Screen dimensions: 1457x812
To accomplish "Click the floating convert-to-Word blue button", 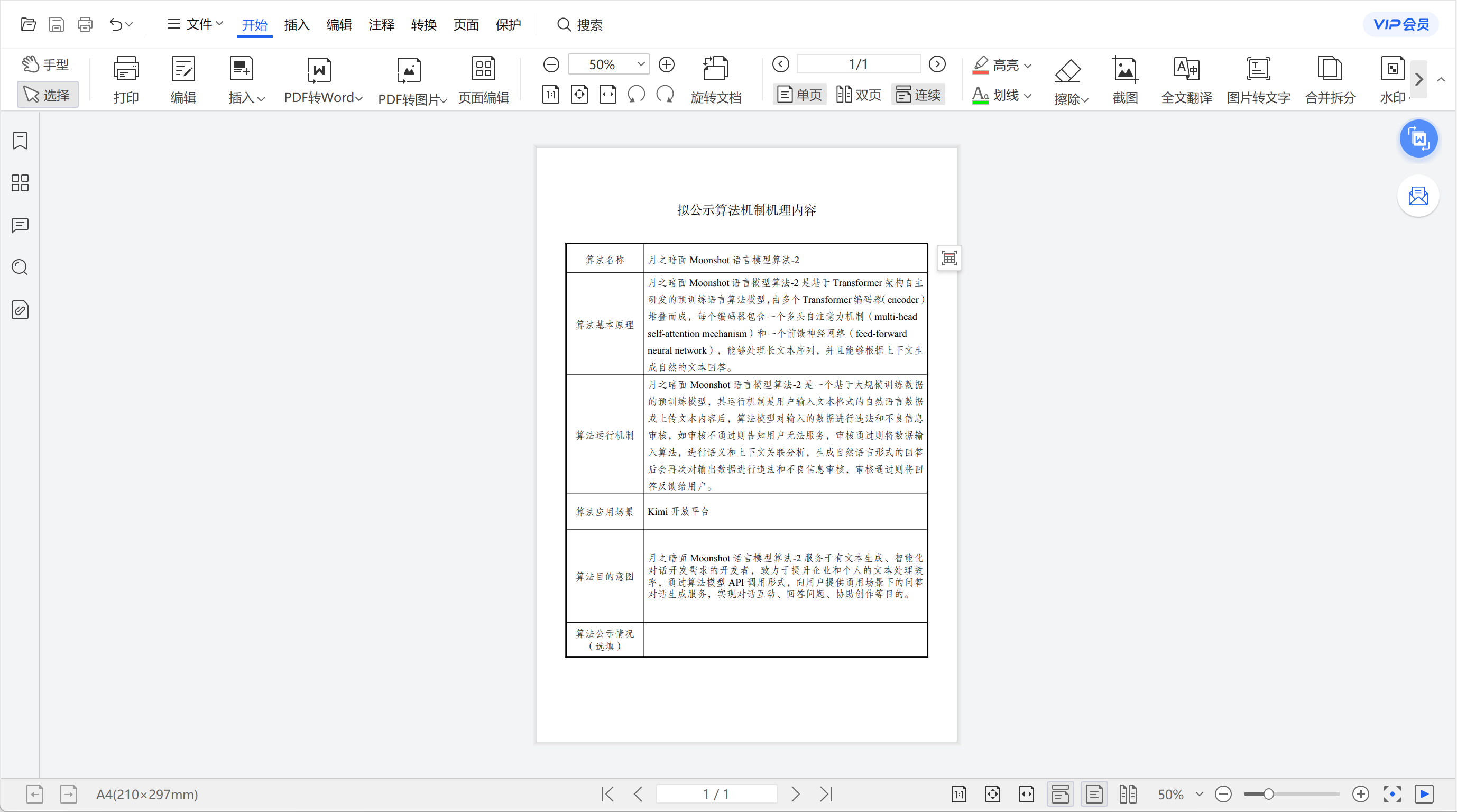I will [x=1418, y=139].
